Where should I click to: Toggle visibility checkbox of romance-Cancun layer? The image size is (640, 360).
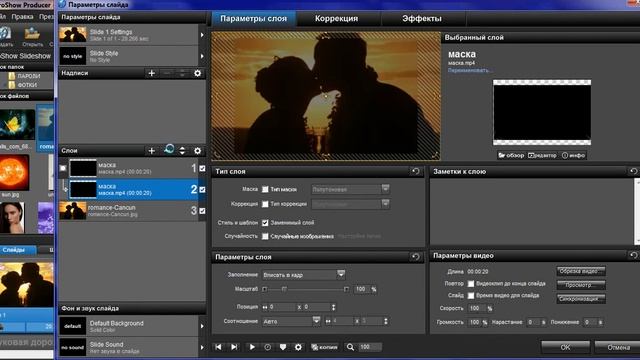tap(202, 211)
